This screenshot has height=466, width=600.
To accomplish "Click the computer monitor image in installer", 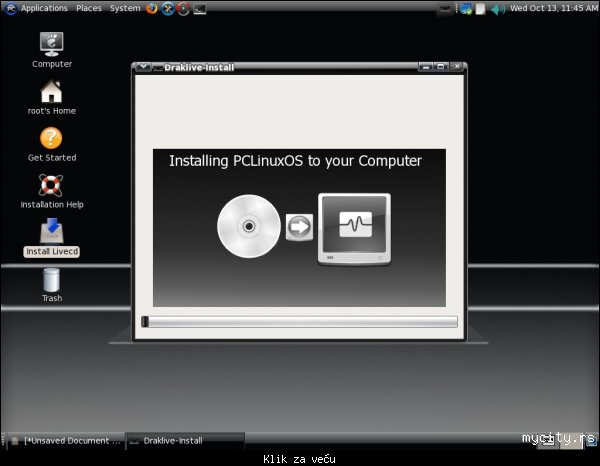I will [x=354, y=229].
